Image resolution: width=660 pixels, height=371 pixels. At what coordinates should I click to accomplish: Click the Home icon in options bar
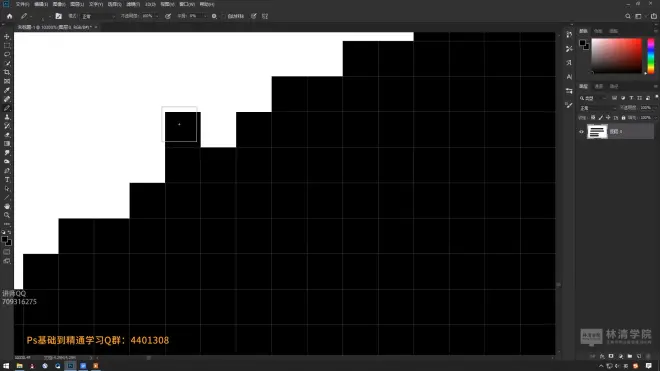point(10,16)
